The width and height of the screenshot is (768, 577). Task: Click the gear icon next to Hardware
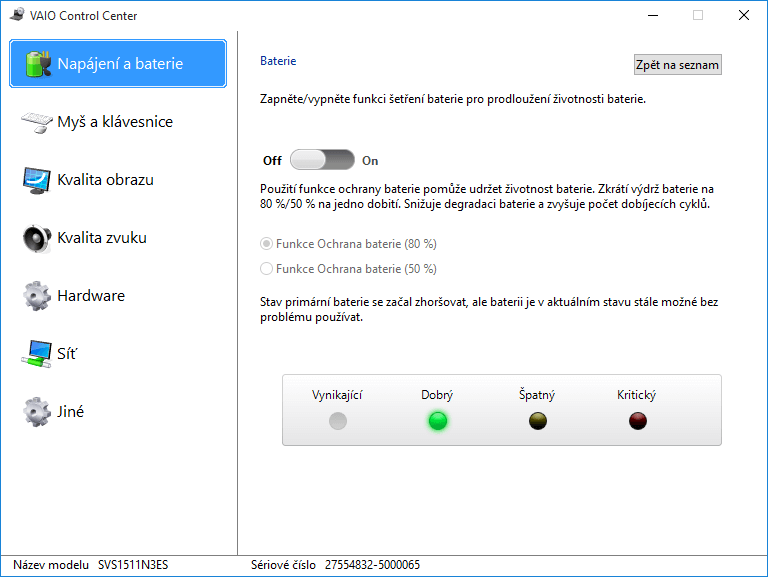coord(37,296)
